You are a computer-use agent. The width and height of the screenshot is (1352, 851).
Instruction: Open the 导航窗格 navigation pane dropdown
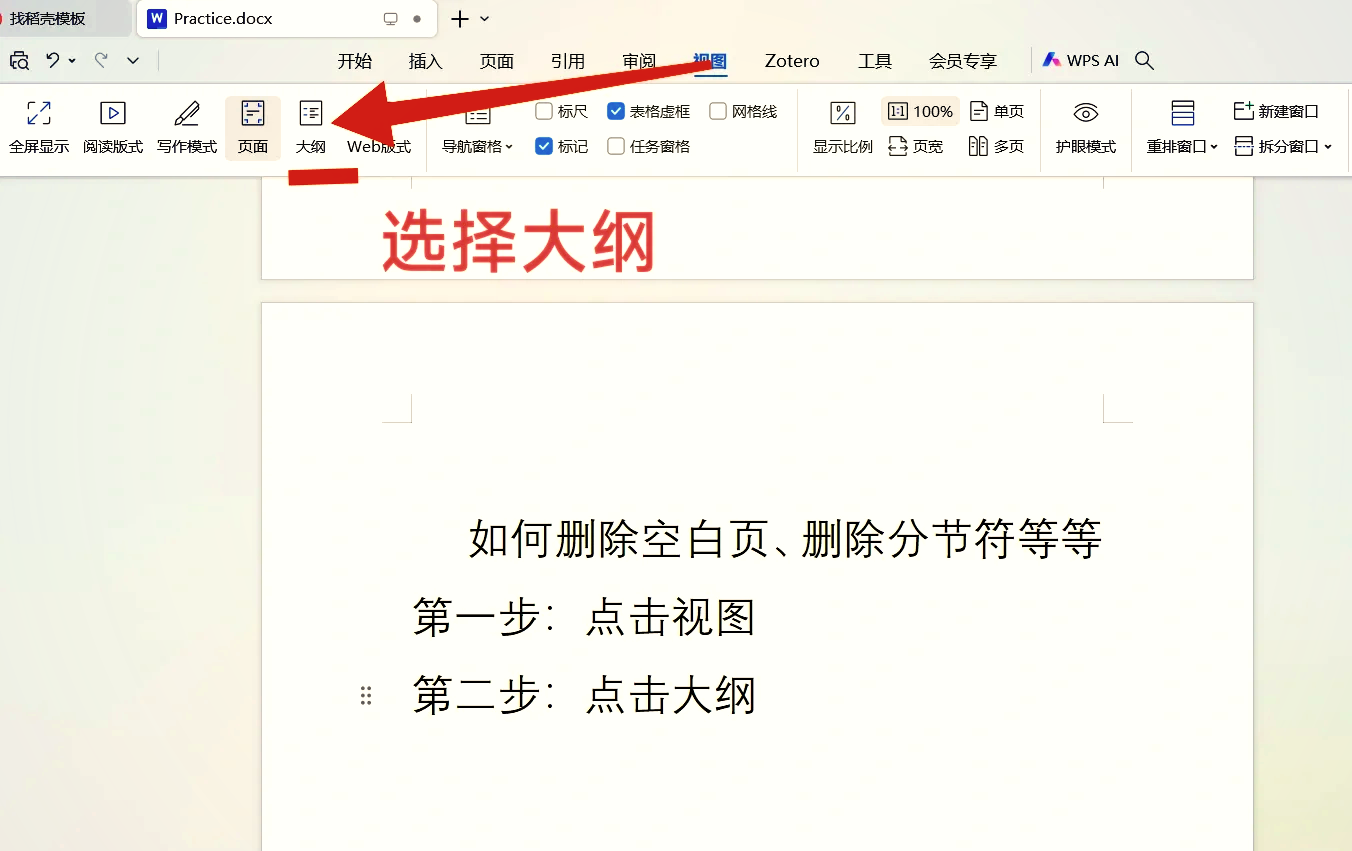pos(477,145)
